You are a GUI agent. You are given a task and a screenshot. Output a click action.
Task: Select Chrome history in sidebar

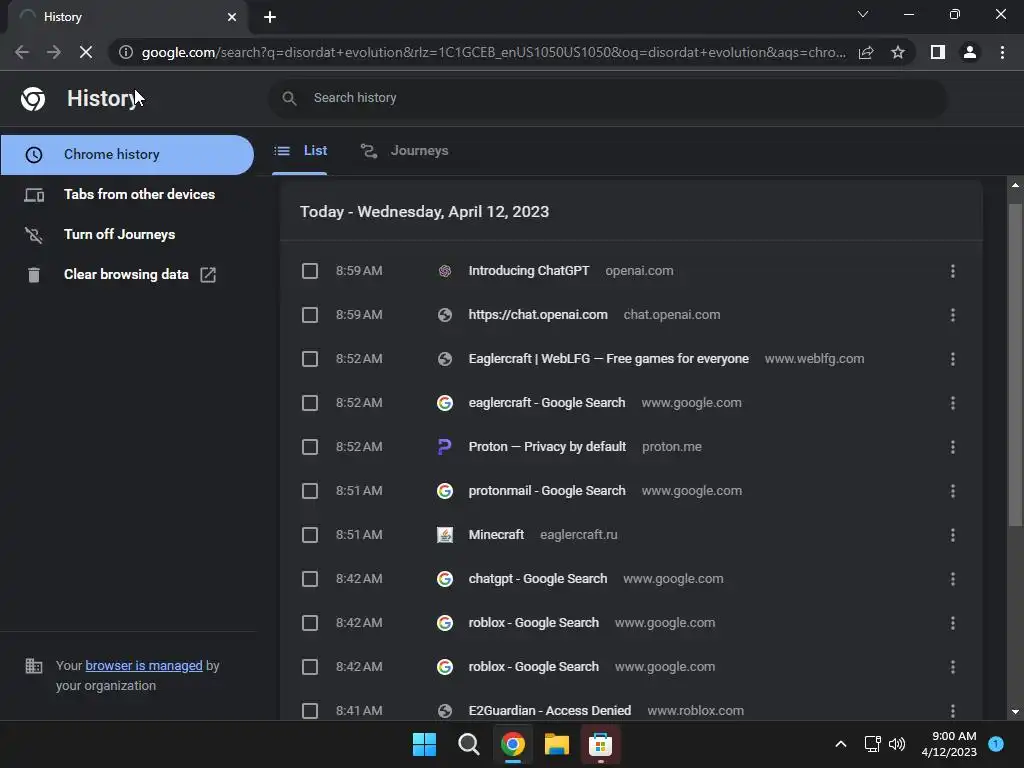pos(127,155)
